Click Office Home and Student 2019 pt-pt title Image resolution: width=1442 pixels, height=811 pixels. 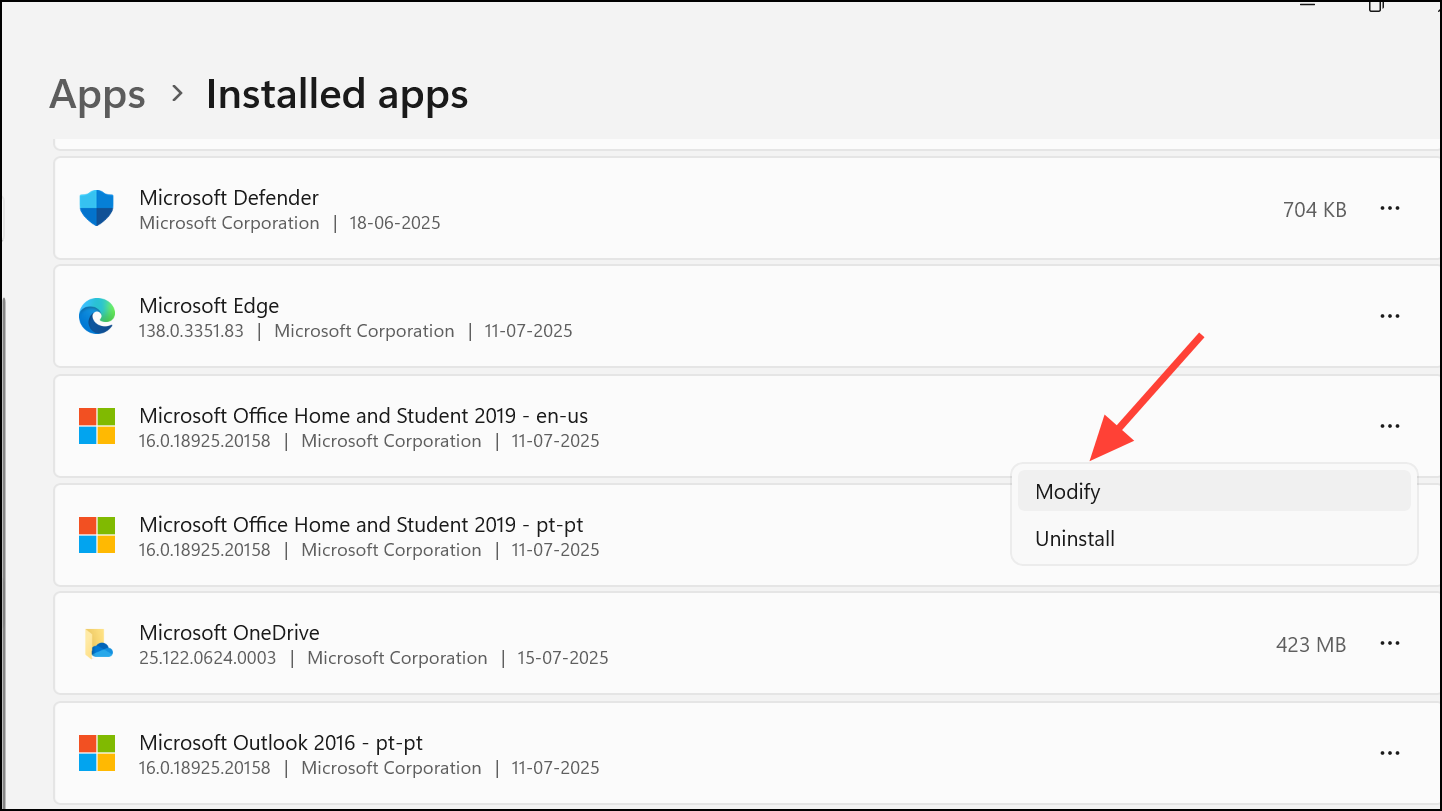[x=361, y=525]
